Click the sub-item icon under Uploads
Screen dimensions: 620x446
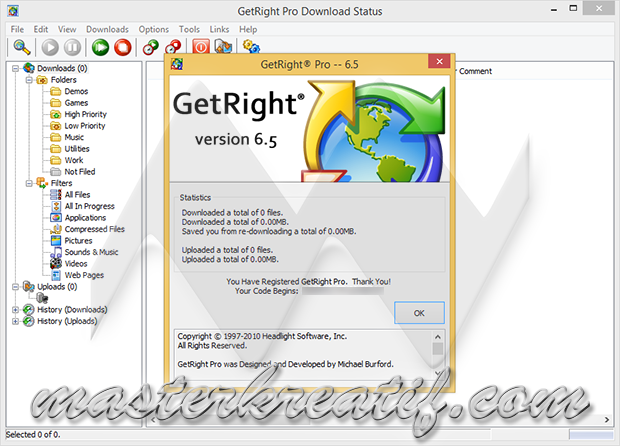(42, 298)
